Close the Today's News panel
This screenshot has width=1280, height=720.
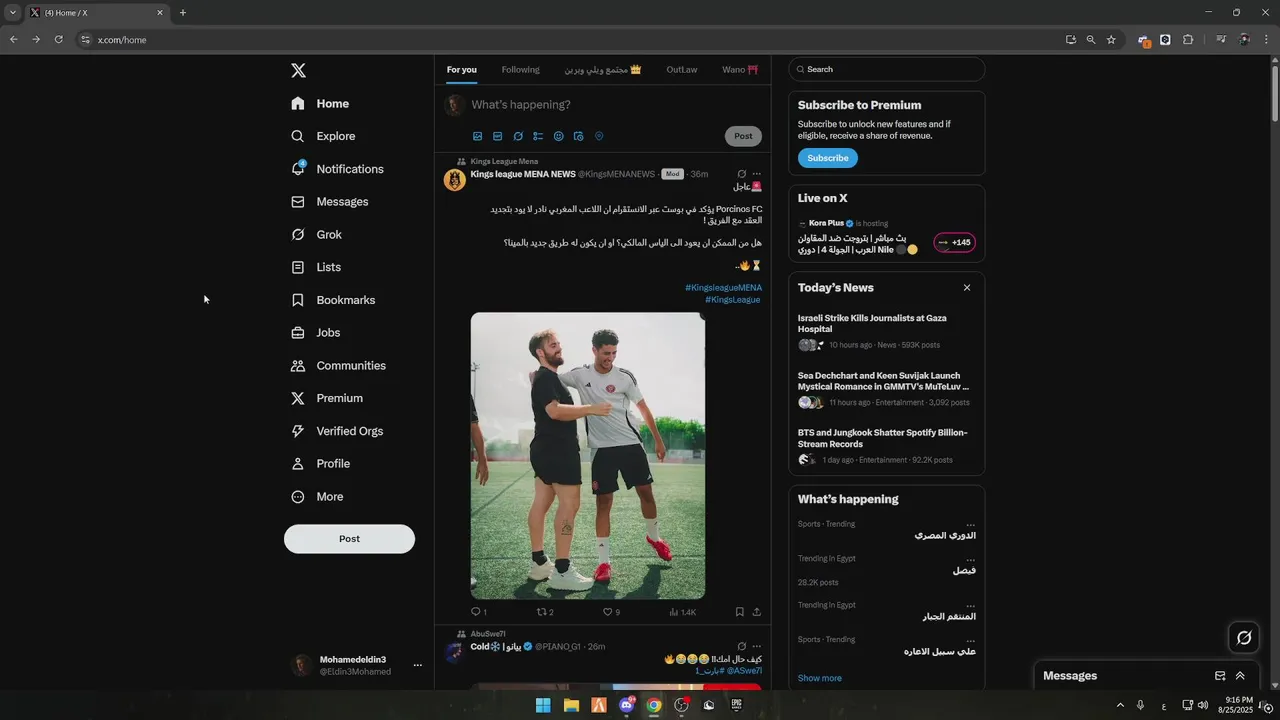coord(967,288)
